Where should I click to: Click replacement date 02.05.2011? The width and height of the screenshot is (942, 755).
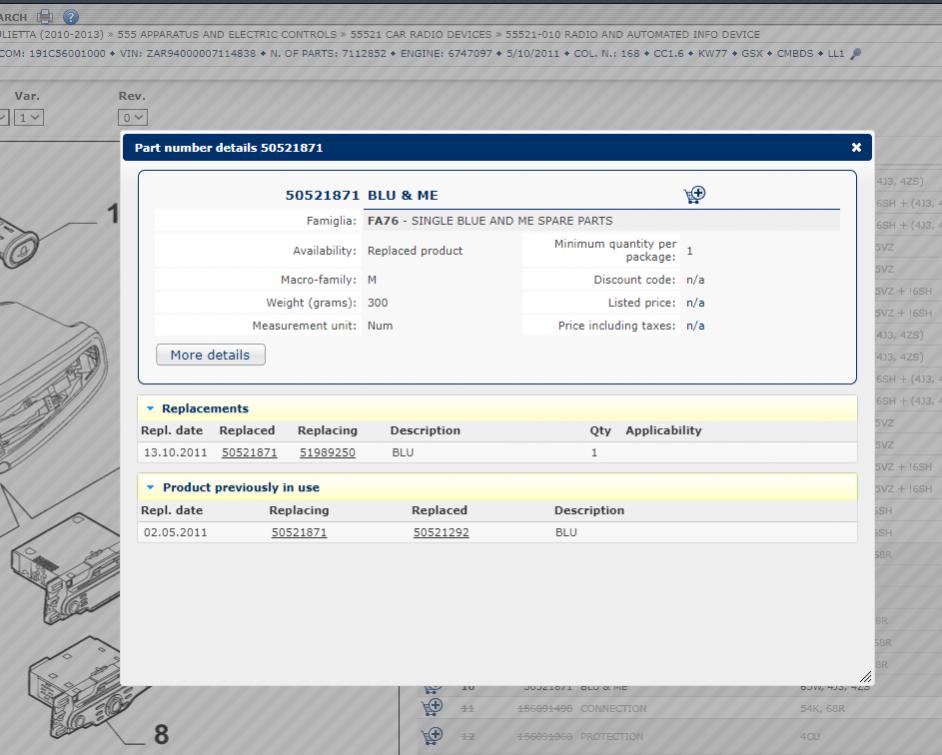(175, 532)
